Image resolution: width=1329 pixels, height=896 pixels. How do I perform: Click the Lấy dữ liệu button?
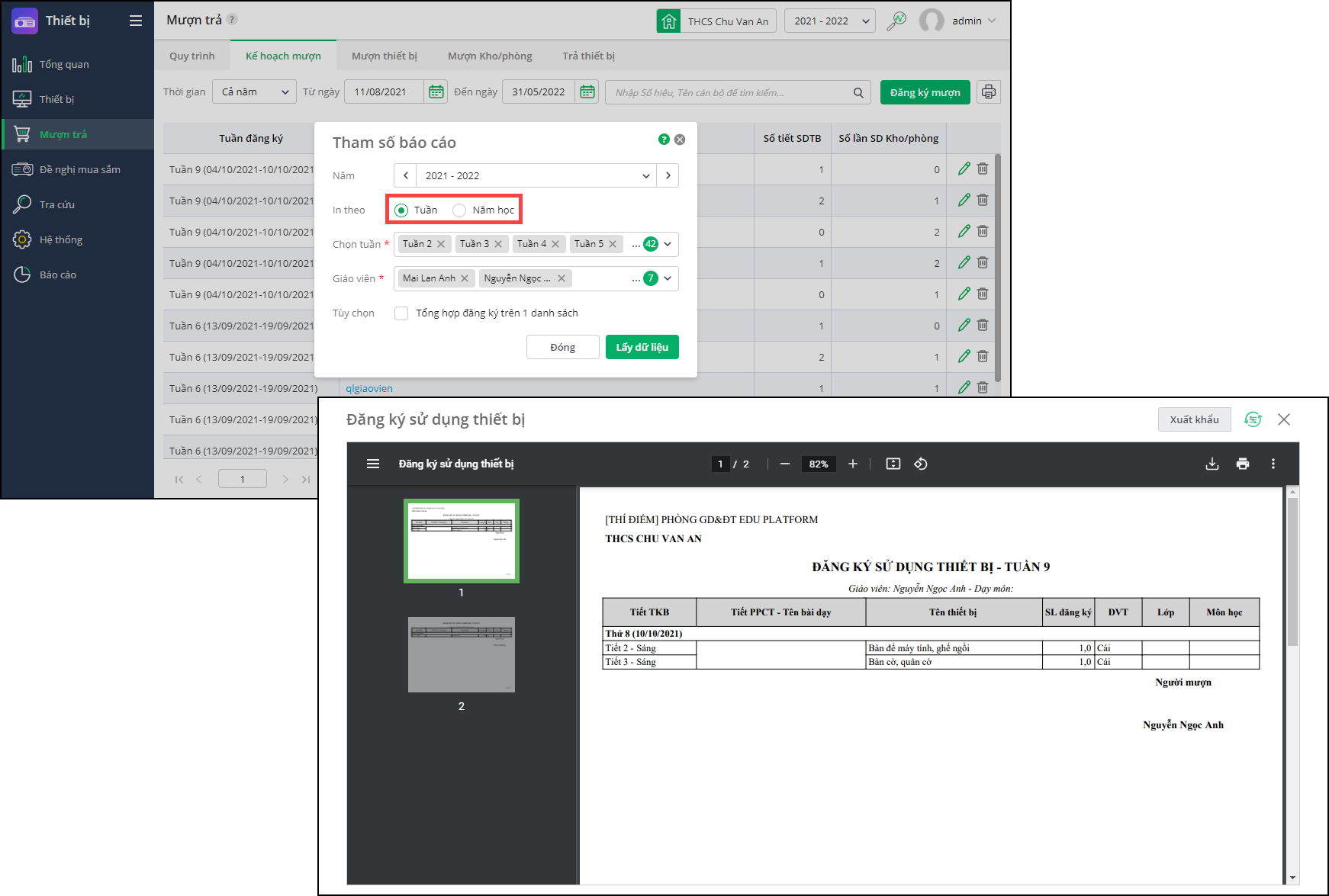pos(642,347)
